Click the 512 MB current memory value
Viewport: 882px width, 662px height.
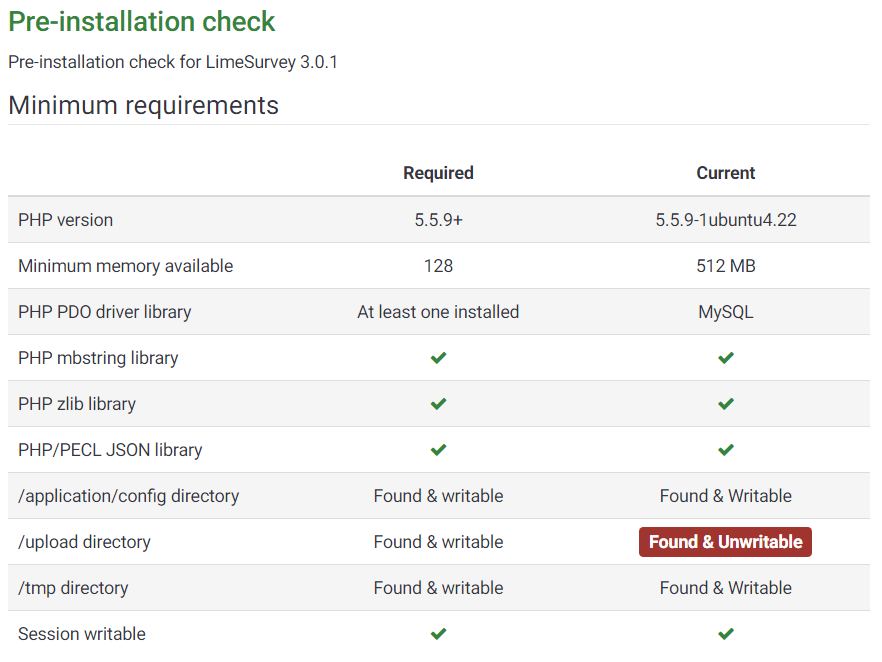click(x=726, y=266)
